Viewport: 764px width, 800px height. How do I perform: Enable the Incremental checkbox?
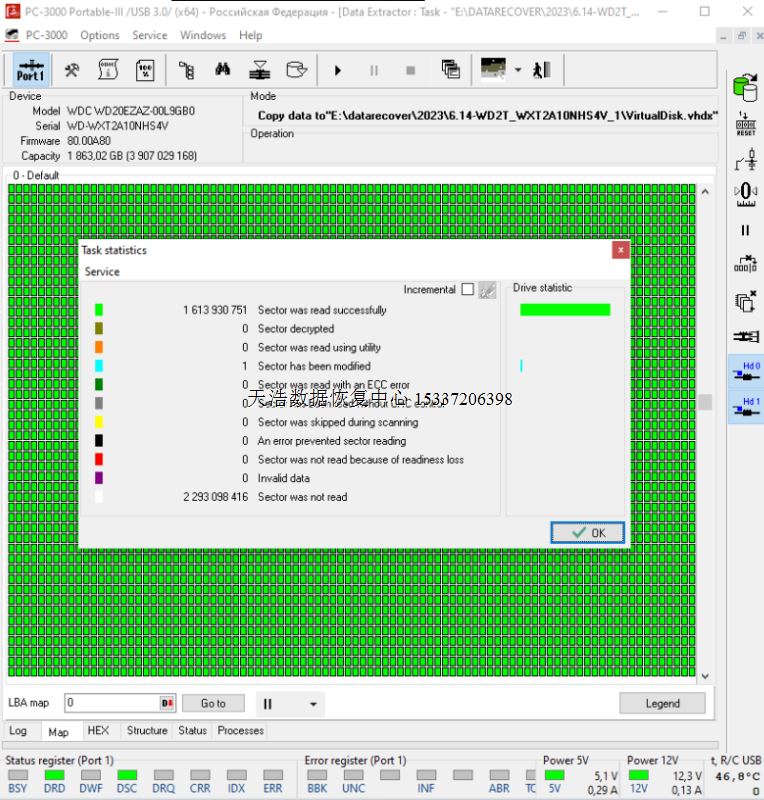(467, 290)
